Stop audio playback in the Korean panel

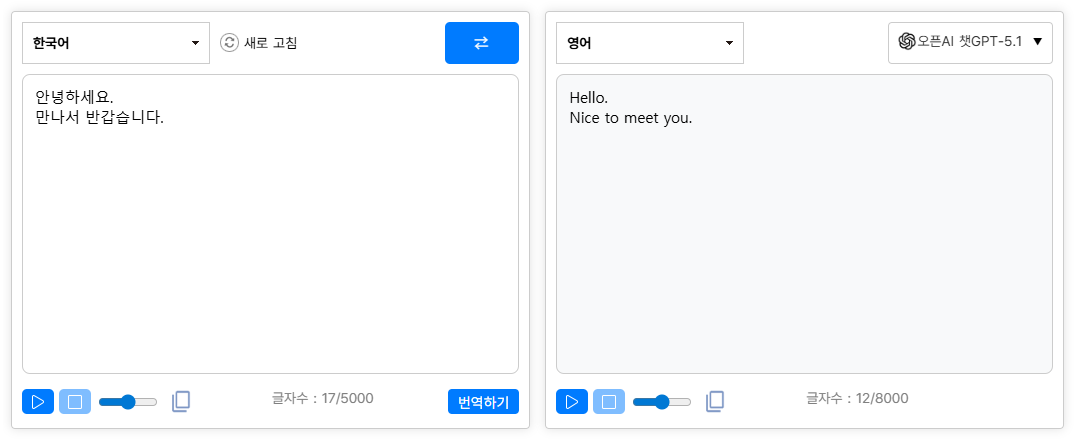point(75,402)
